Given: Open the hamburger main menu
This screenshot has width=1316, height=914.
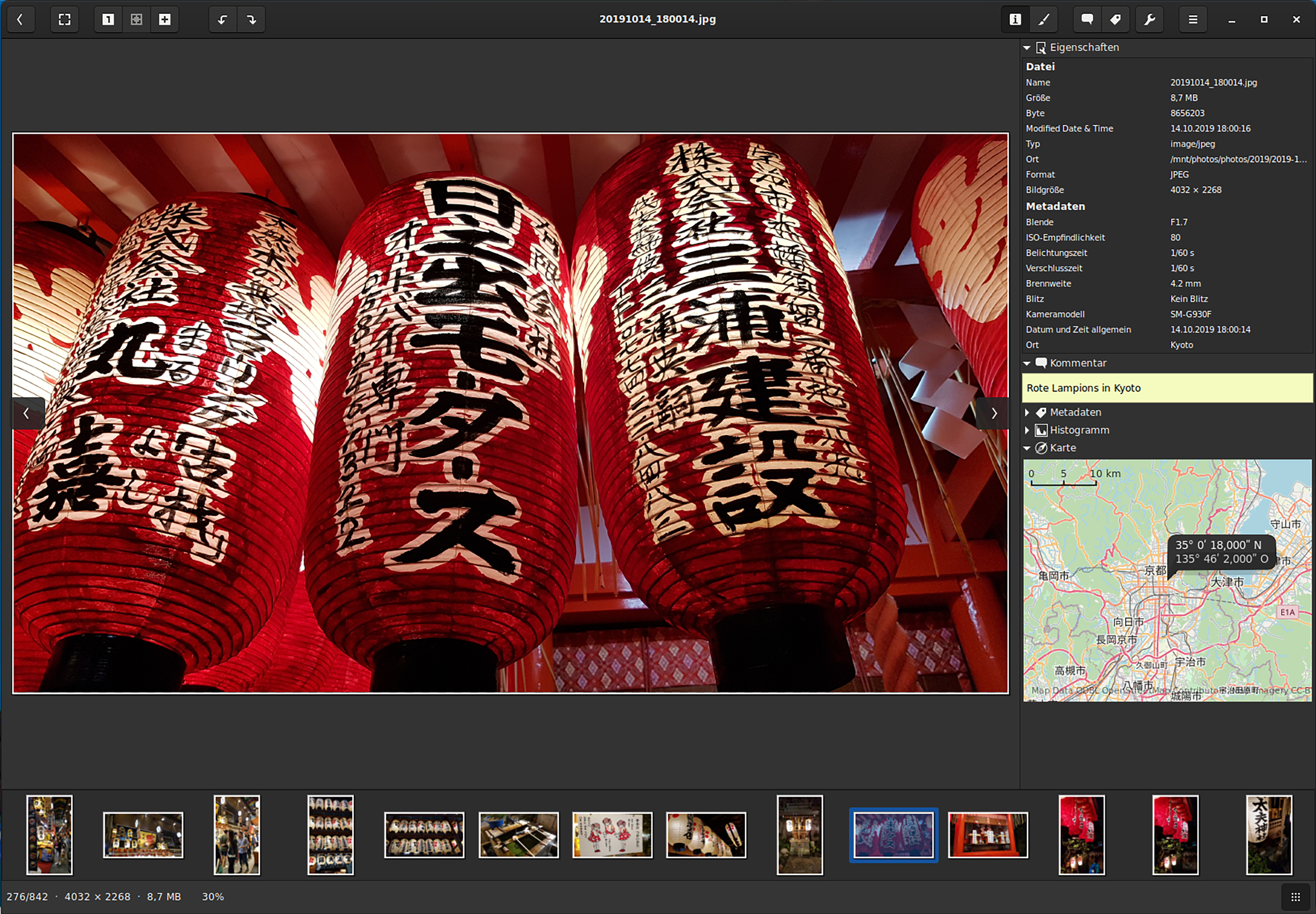Looking at the screenshot, I should [1193, 19].
